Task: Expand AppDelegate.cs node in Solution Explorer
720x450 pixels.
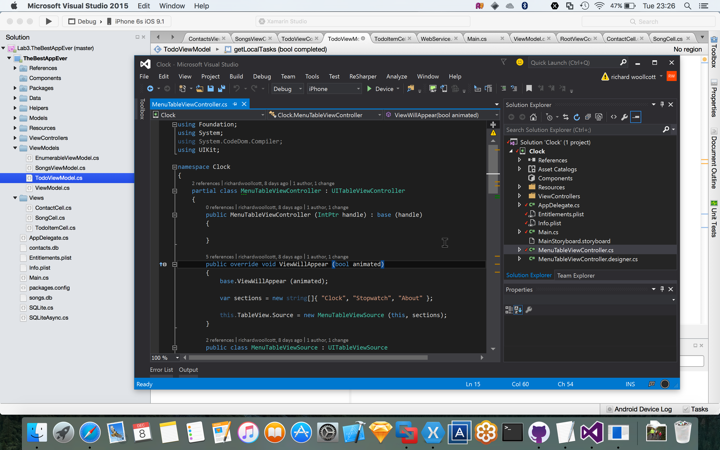Action: tap(519, 205)
